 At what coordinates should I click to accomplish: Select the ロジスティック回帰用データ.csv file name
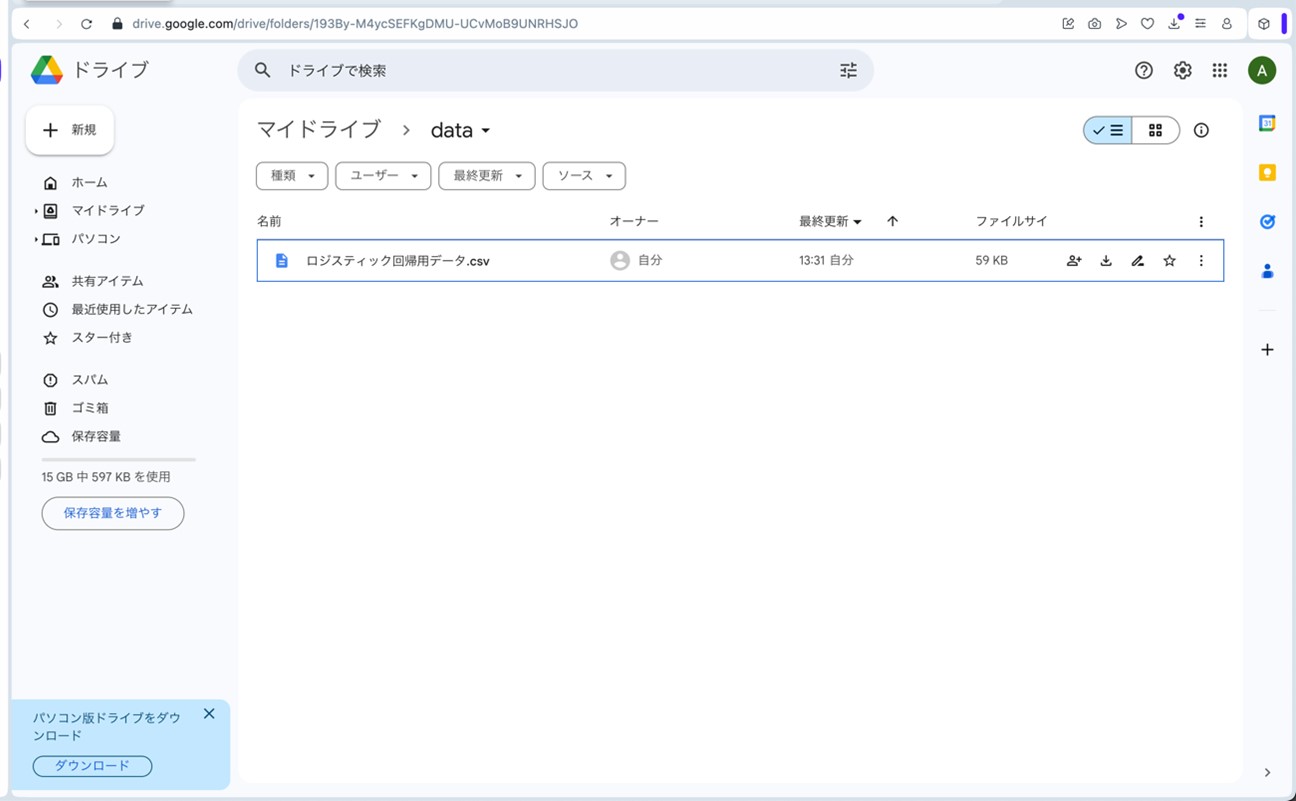pos(398,261)
